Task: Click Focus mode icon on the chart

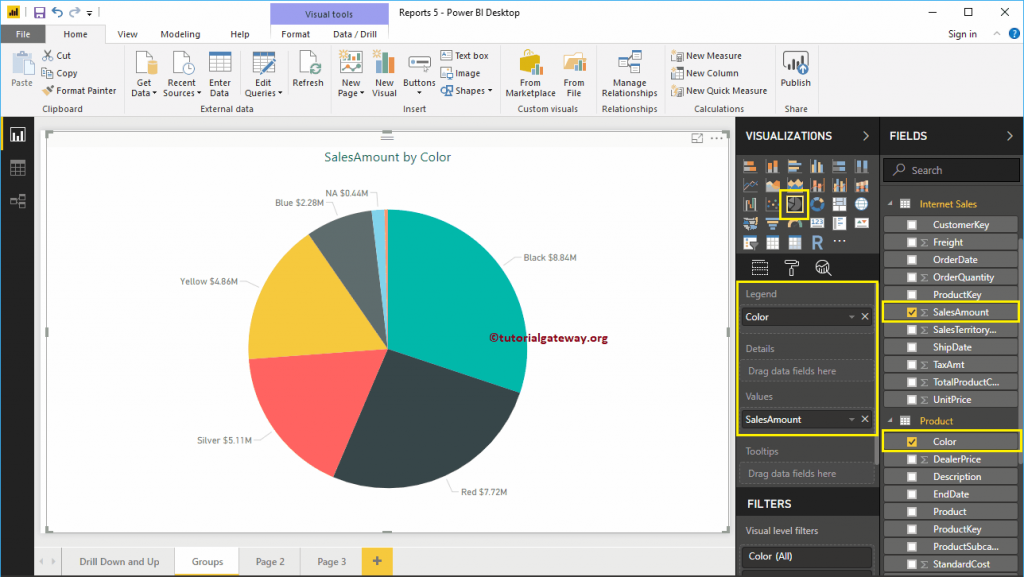Action: pos(697,139)
